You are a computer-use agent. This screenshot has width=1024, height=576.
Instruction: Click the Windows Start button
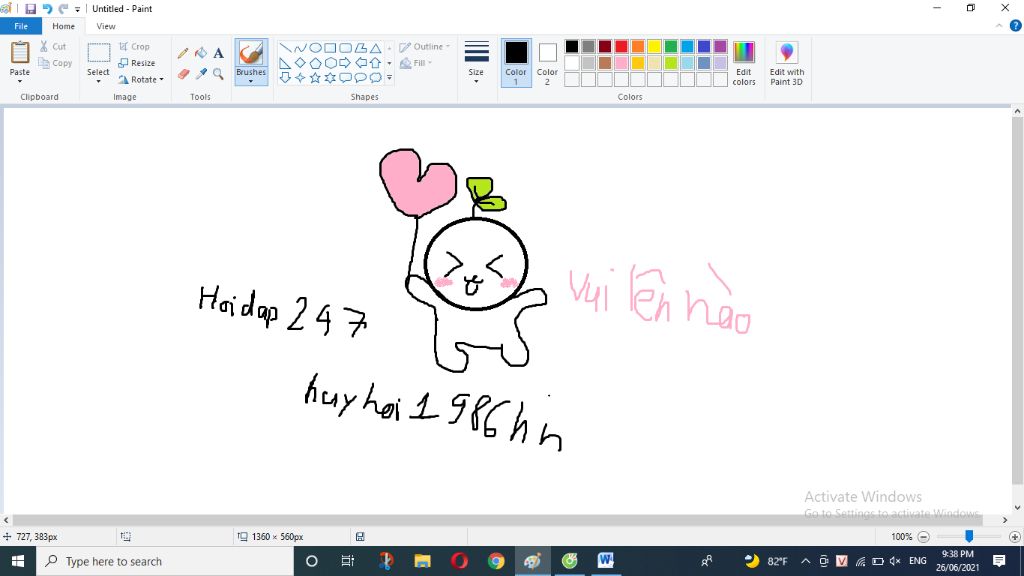click(x=18, y=561)
